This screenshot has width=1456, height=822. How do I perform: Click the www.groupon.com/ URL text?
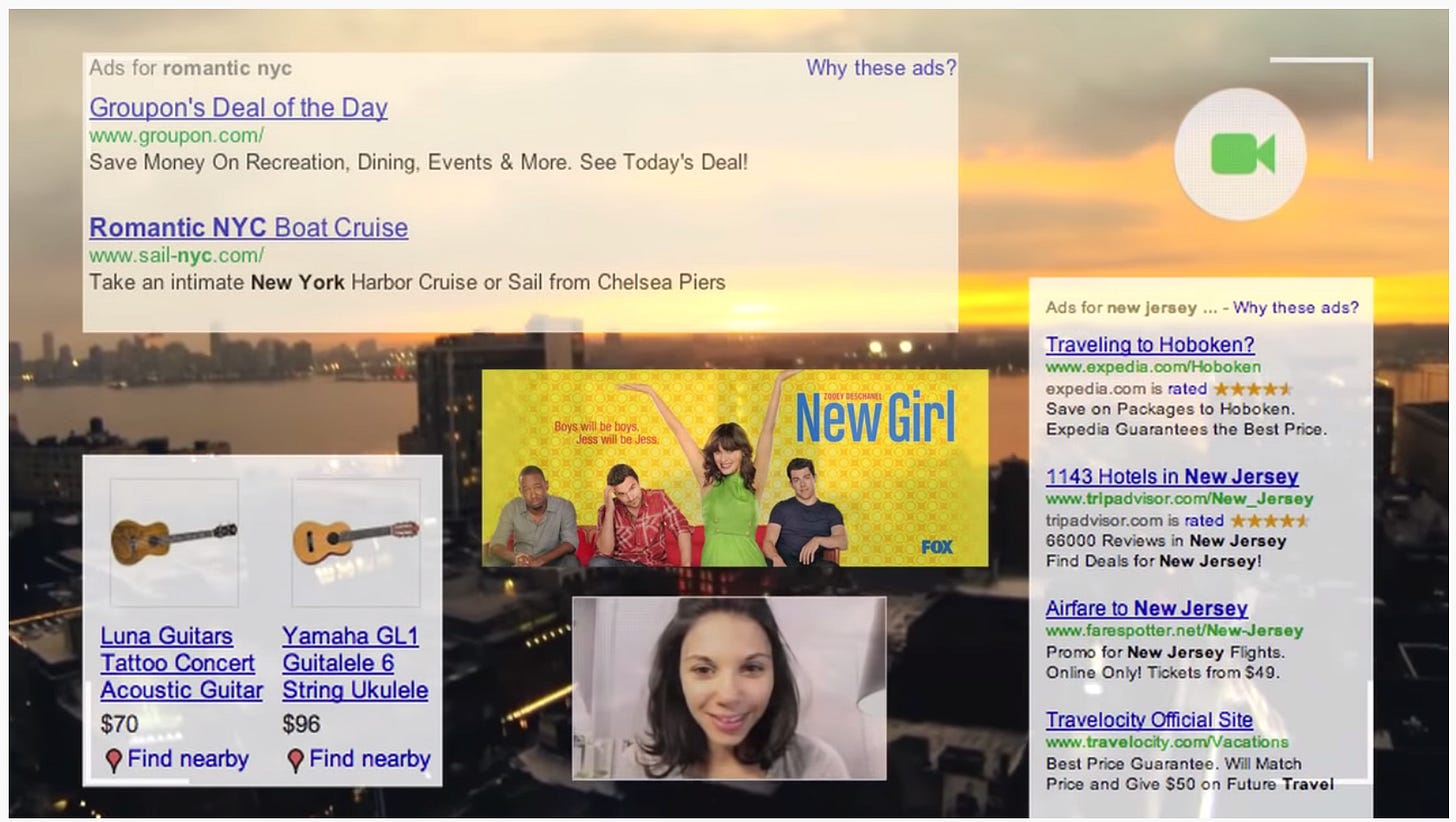click(177, 135)
